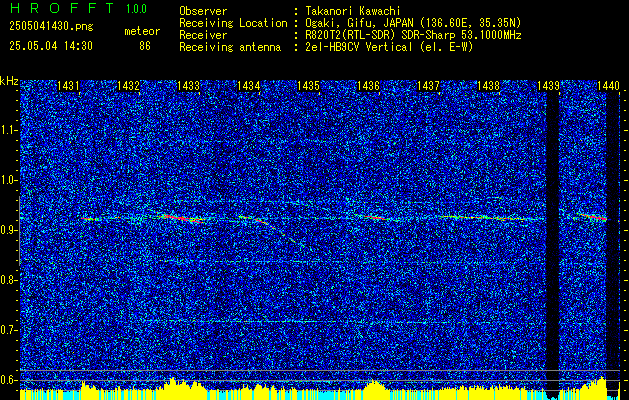This screenshot has width=629, height=400.
Task: Click the Receiver label
Action: [x=203, y=35]
